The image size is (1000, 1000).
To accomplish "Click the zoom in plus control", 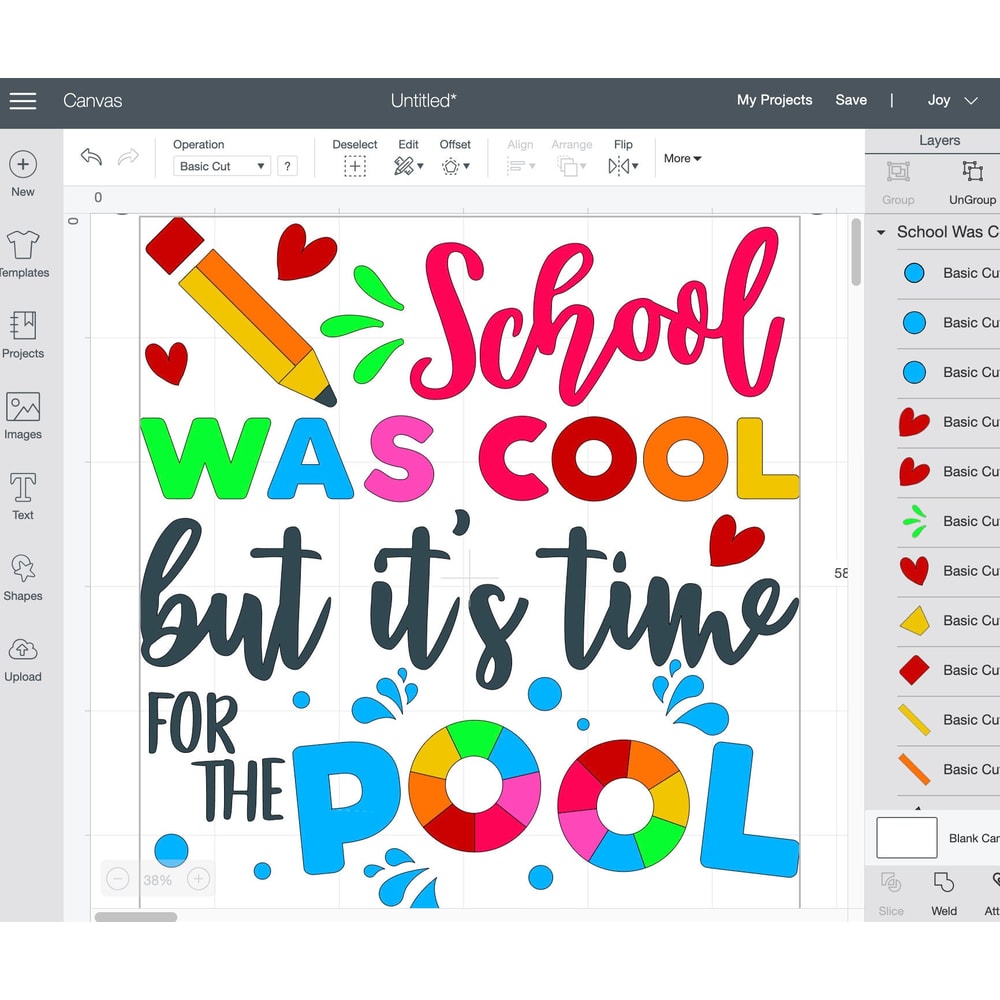I will (198, 879).
